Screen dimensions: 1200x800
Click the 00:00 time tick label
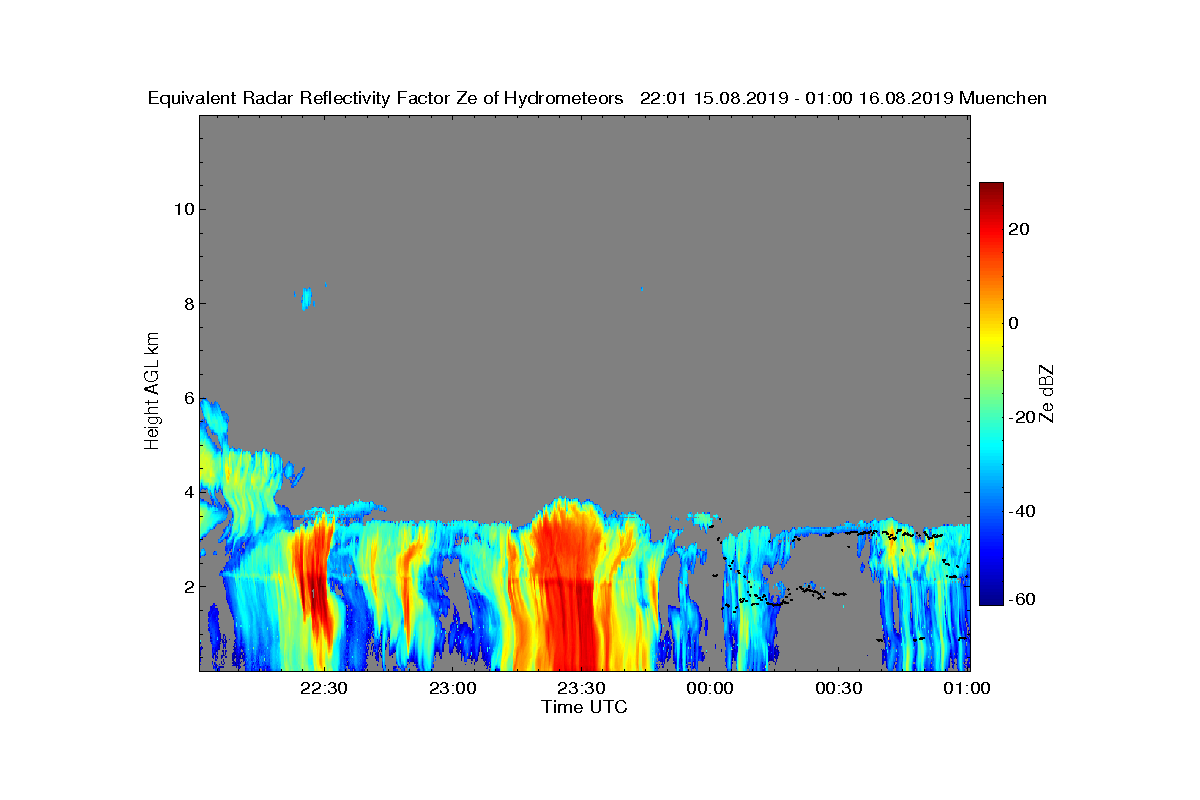pyautogui.click(x=710, y=688)
